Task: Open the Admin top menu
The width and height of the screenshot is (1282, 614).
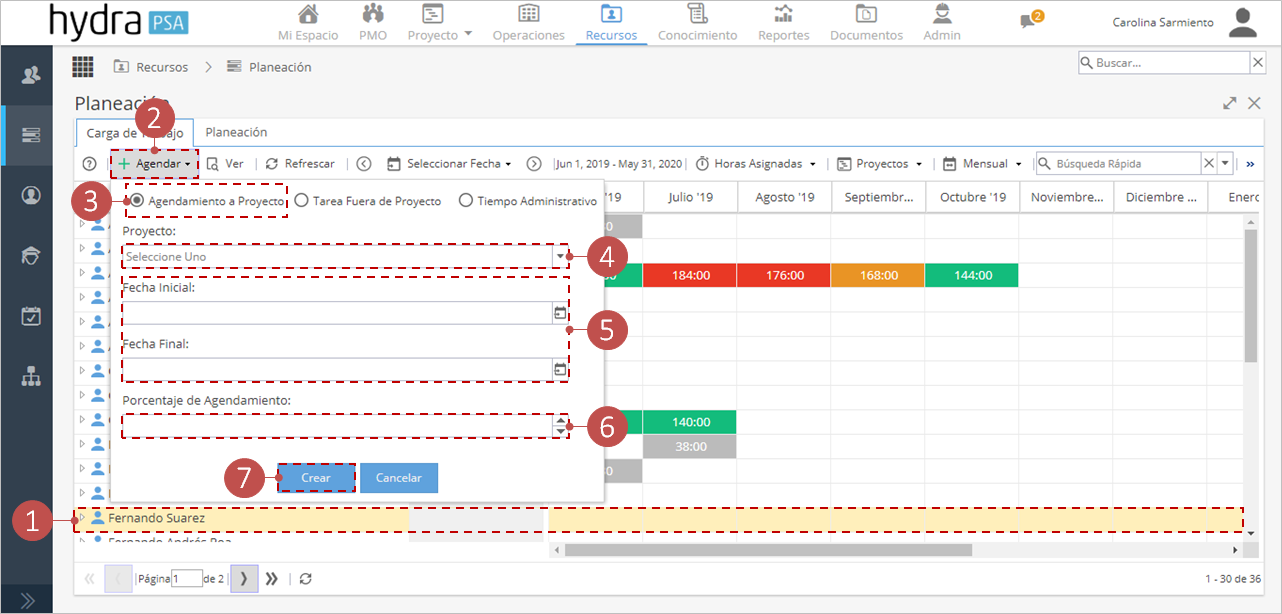Action: 941,23
